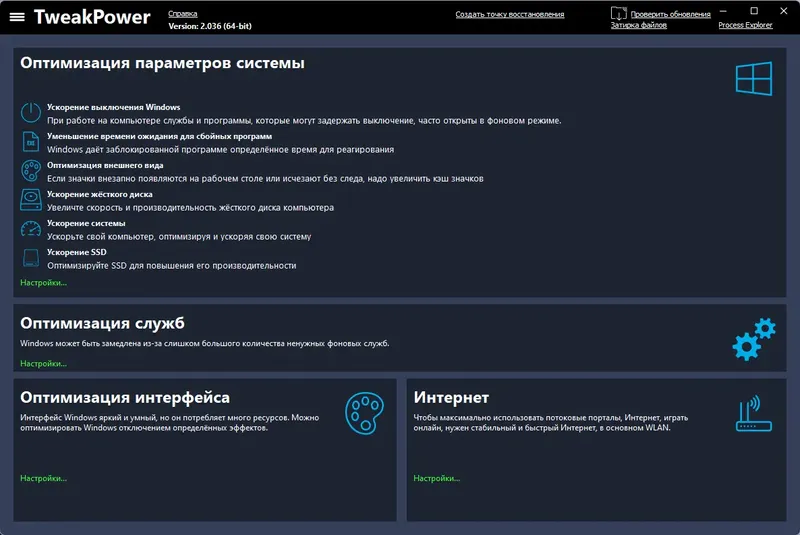Select Ускорение SSD entry
800x535 pixels.
tap(77, 252)
